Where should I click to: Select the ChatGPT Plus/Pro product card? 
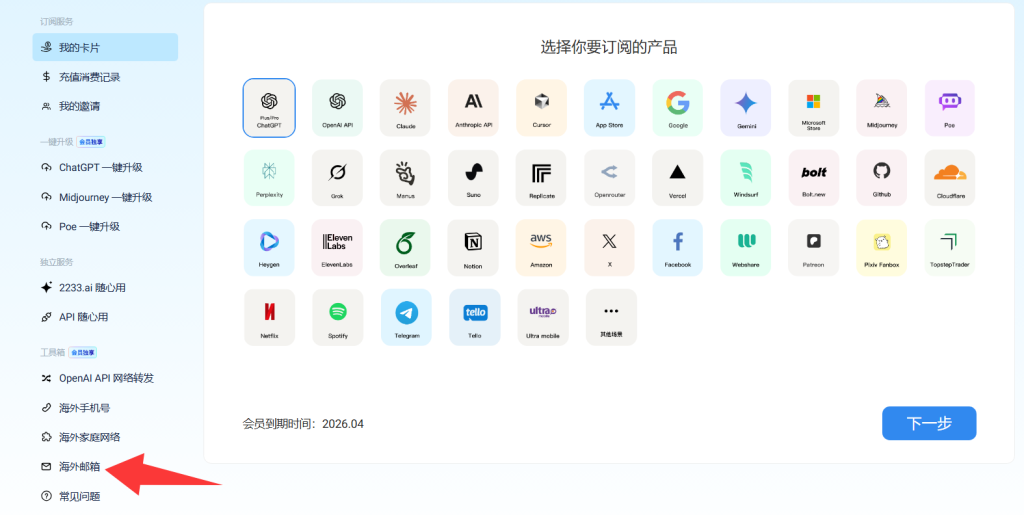269,108
